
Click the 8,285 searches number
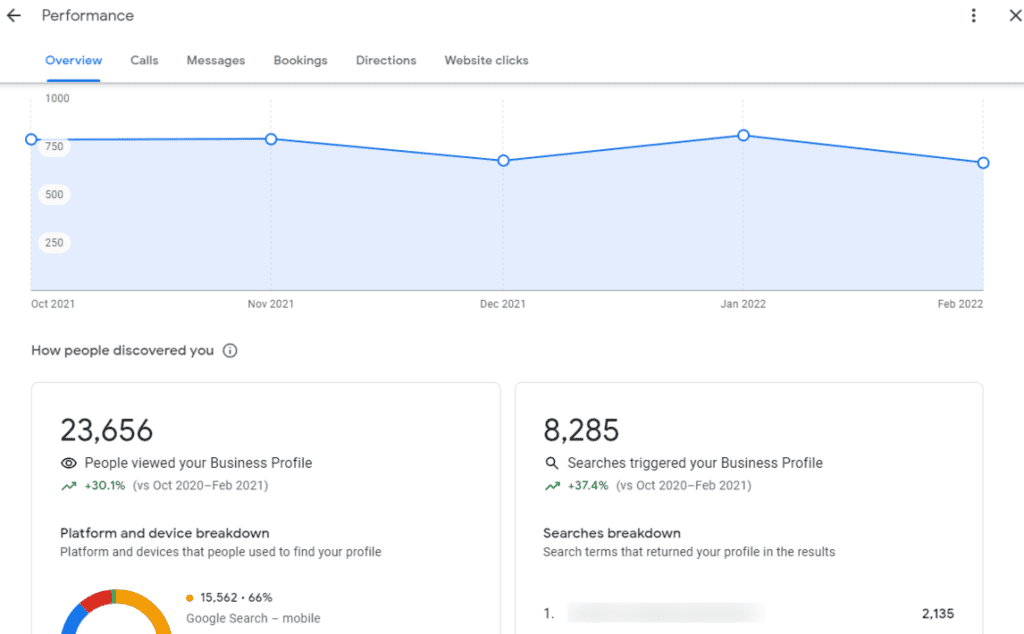click(x=581, y=430)
